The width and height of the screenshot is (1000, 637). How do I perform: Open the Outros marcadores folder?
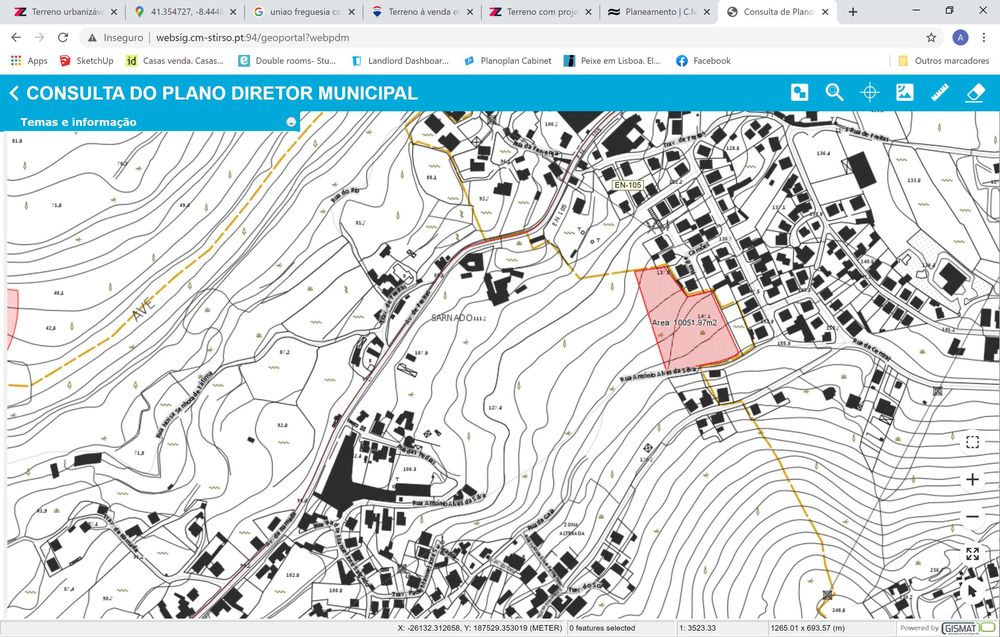coord(944,61)
